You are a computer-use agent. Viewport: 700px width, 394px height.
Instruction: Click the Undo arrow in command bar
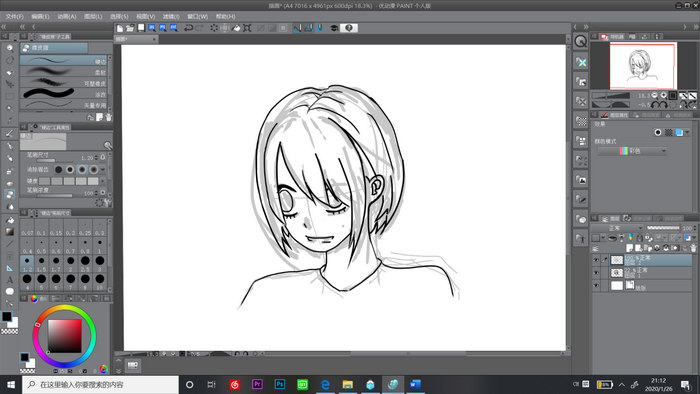coord(188,28)
